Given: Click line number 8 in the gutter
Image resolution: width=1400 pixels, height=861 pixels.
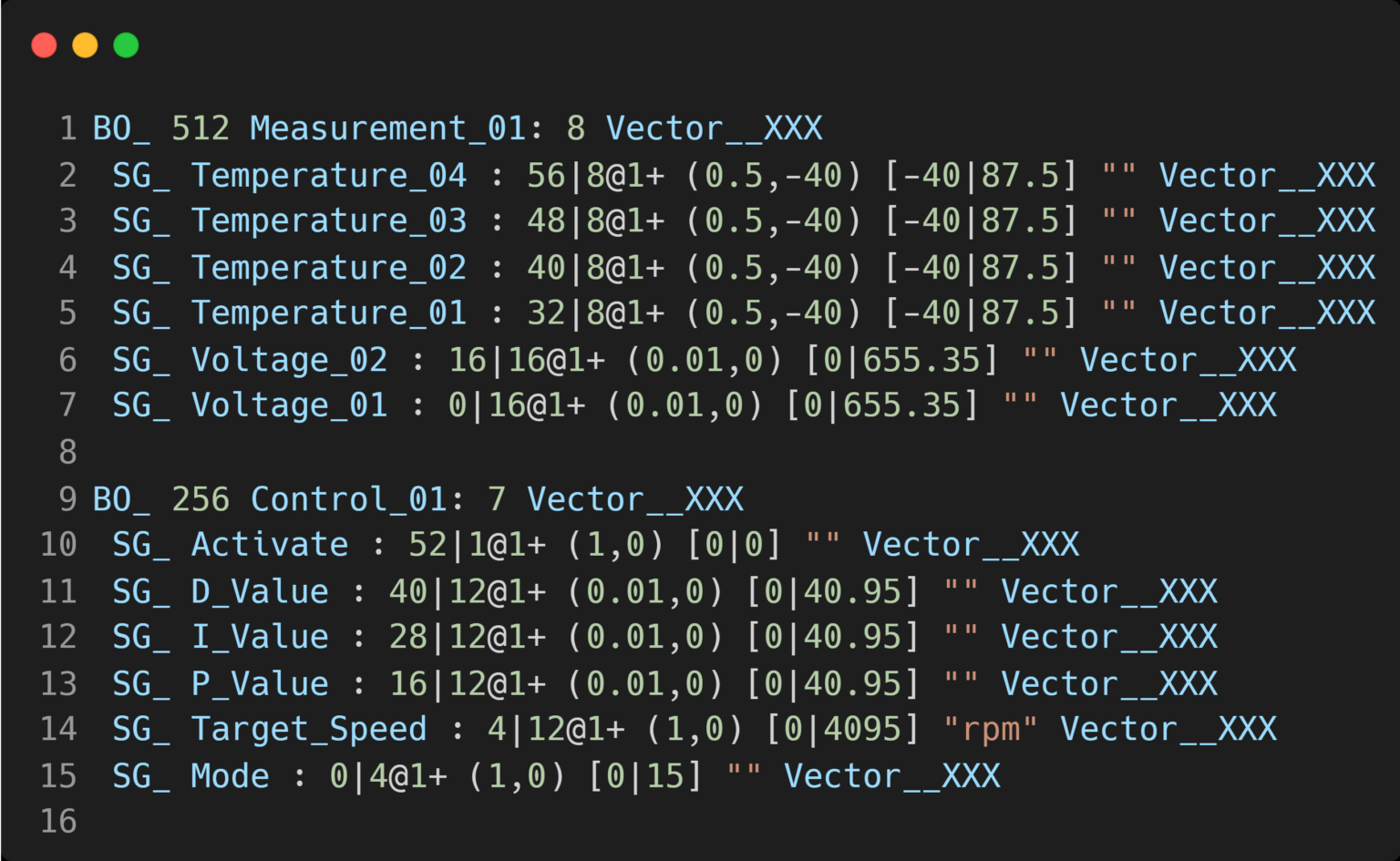Looking at the screenshot, I should click(x=67, y=452).
